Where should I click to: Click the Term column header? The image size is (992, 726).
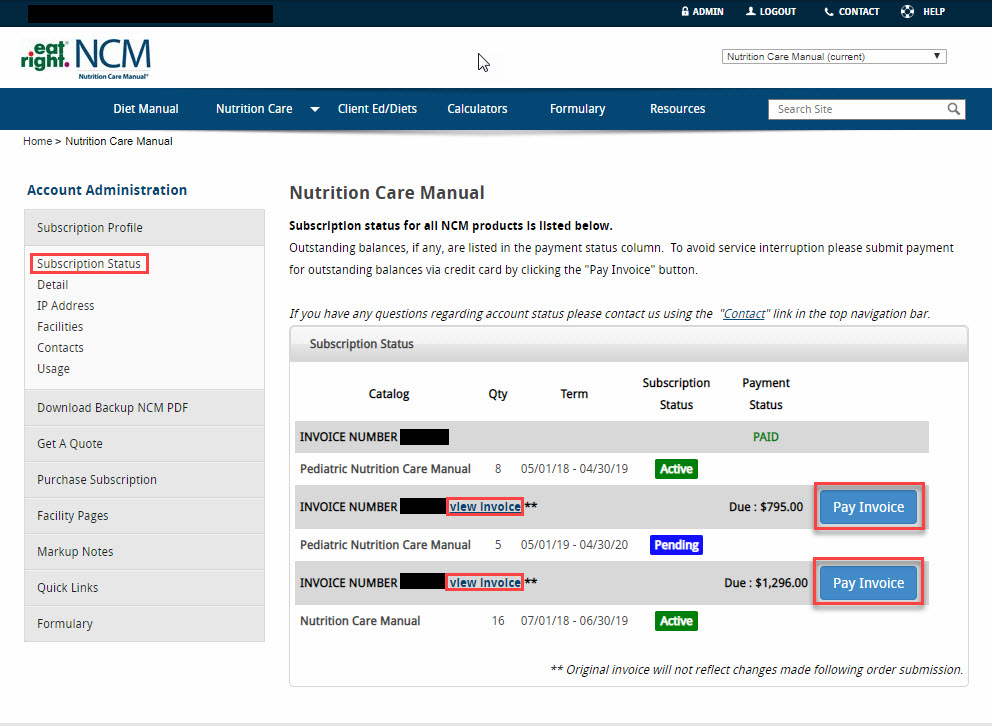pyautogui.click(x=574, y=394)
